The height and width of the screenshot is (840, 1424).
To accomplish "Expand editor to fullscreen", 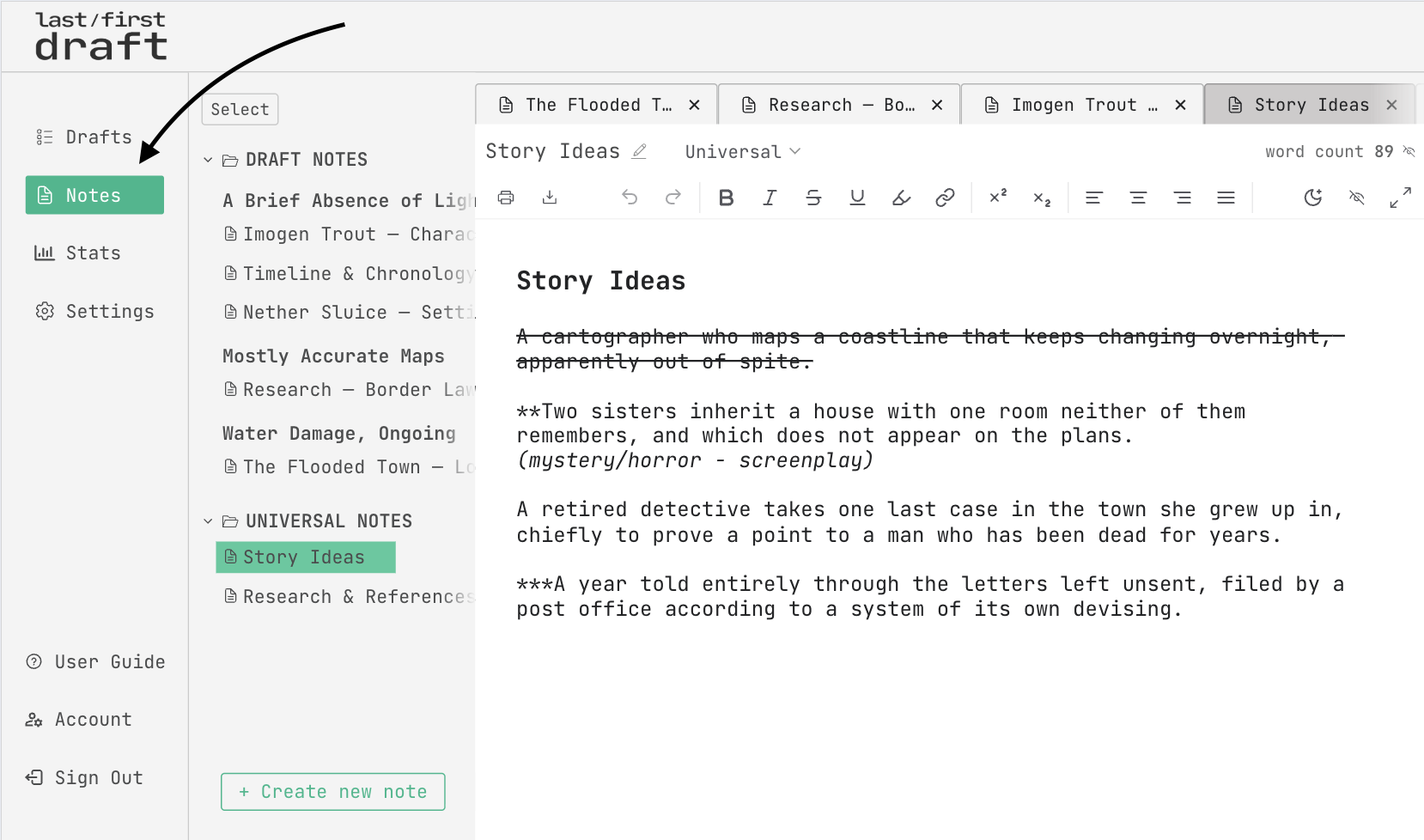I will tap(1401, 198).
